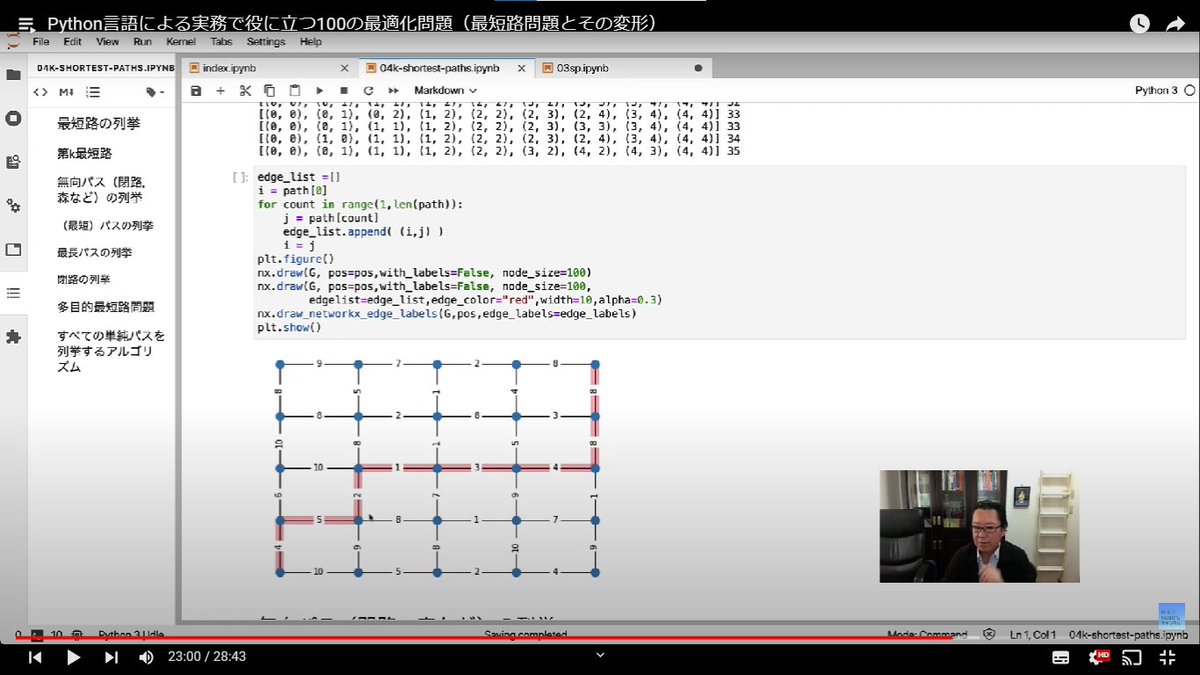1200x675 pixels.
Task: Run the selected cell with the play icon
Action: pyautogui.click(x=318, y=90)
